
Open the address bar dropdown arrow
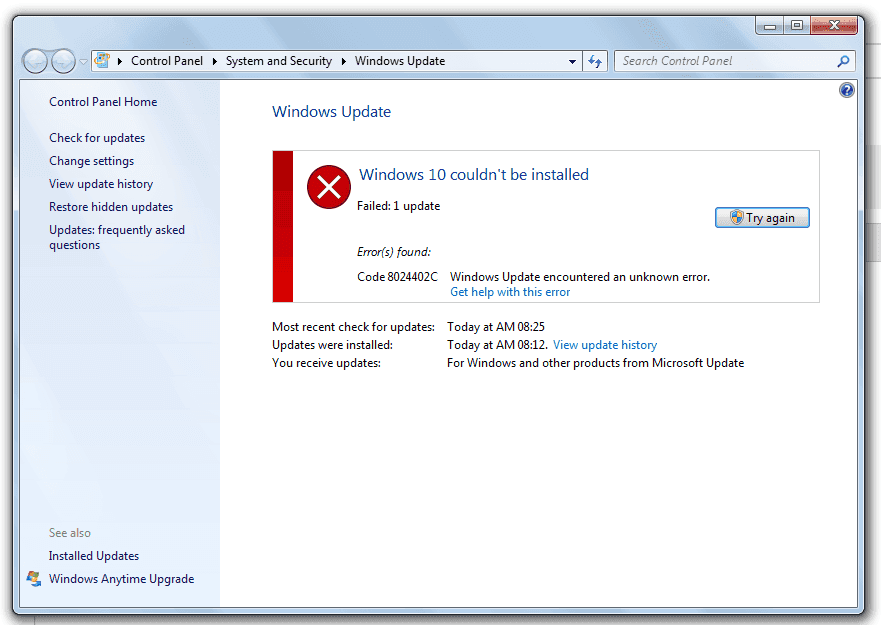(572, 60)
